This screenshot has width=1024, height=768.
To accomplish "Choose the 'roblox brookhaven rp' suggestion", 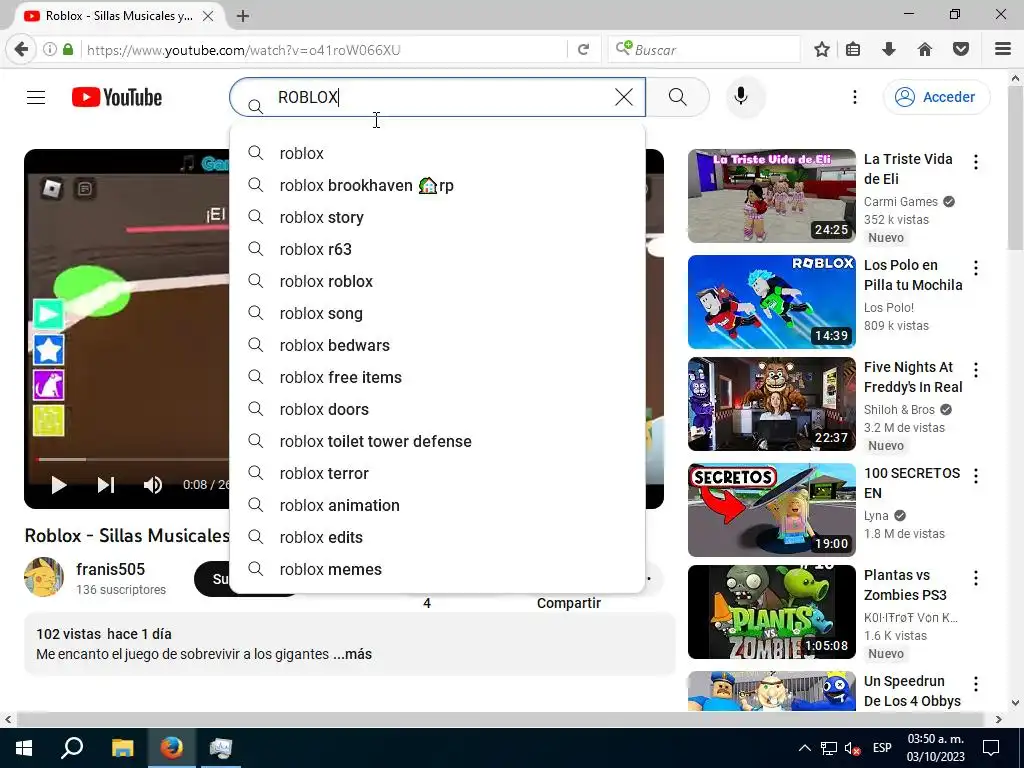I will [438, 185].
